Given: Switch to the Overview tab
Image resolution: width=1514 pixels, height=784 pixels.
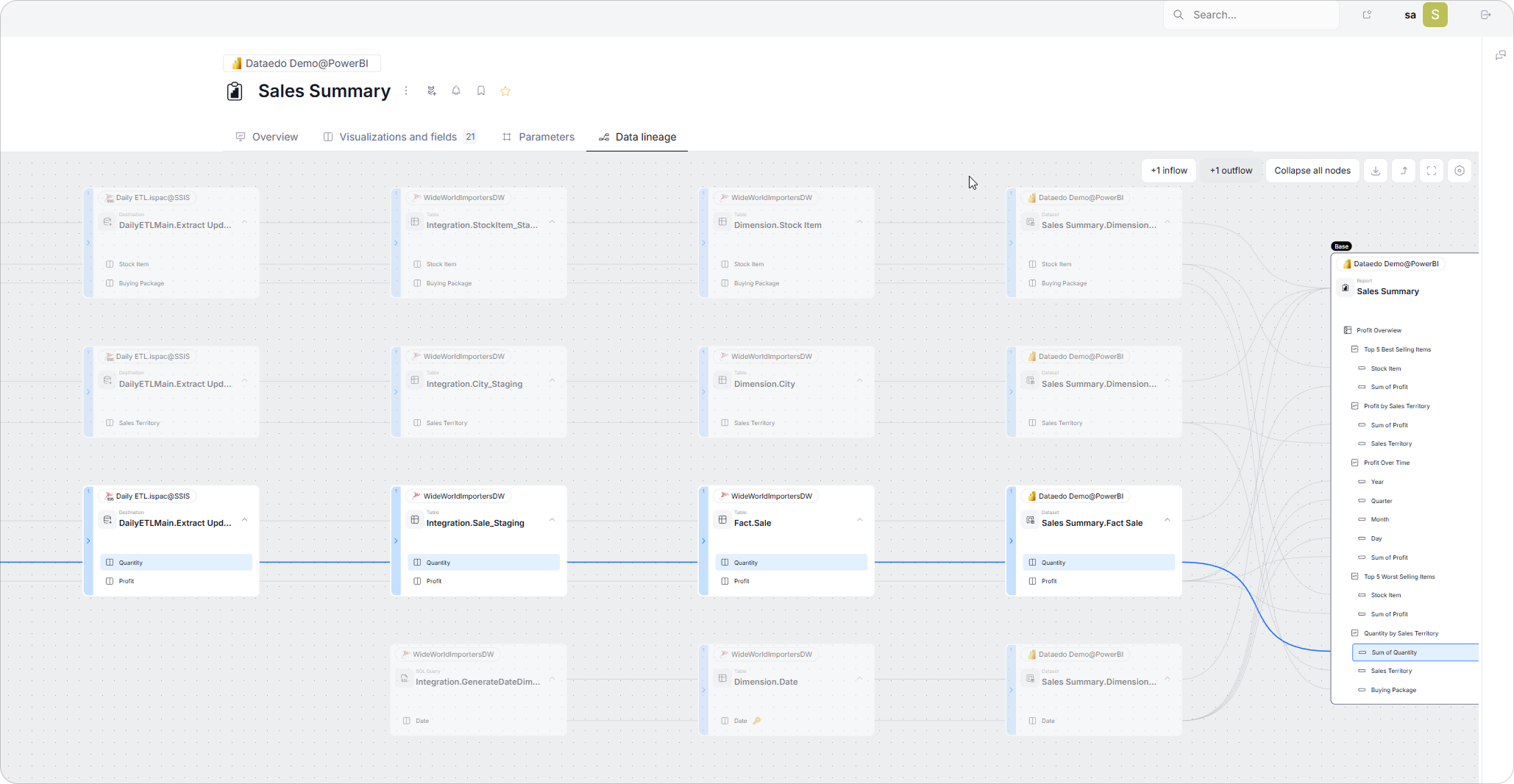Looking at the screenshot, I should 266,137.
